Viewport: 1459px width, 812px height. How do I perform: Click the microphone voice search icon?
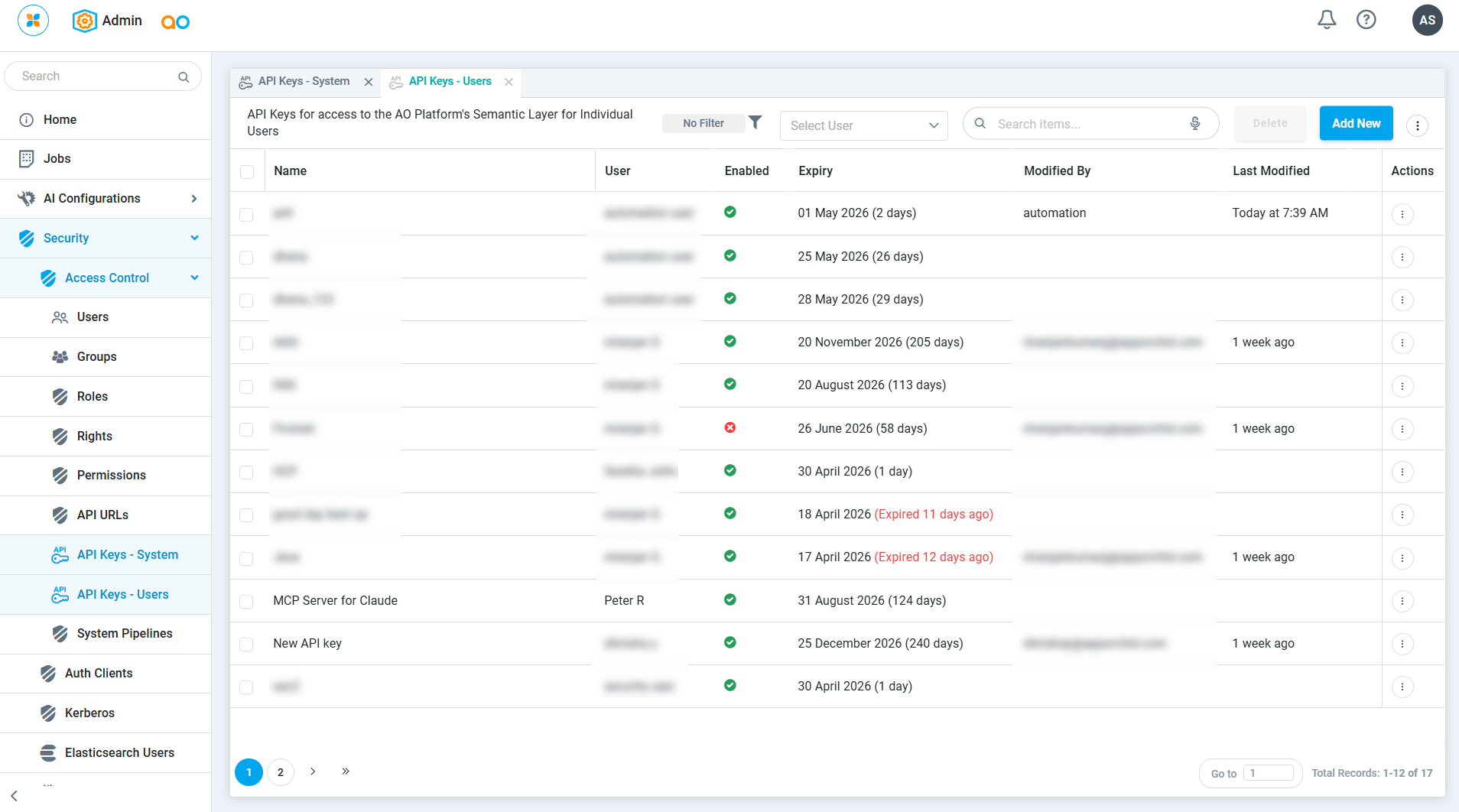click(1195, 123)
